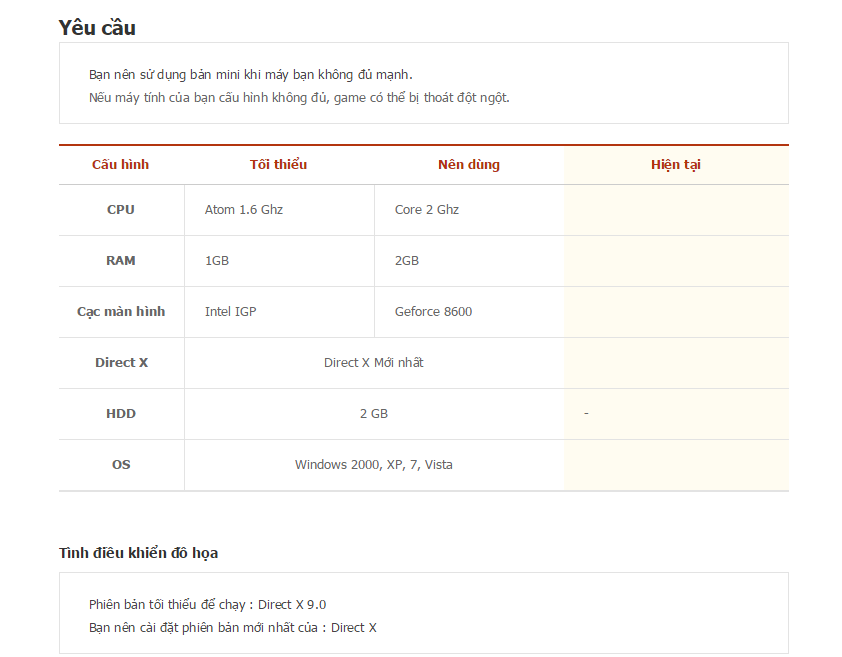Image resolution: width=842 pixels, height=657 pixels.
Task: Click the "2GB" recommended RAM value
Action: click(407, 261)
